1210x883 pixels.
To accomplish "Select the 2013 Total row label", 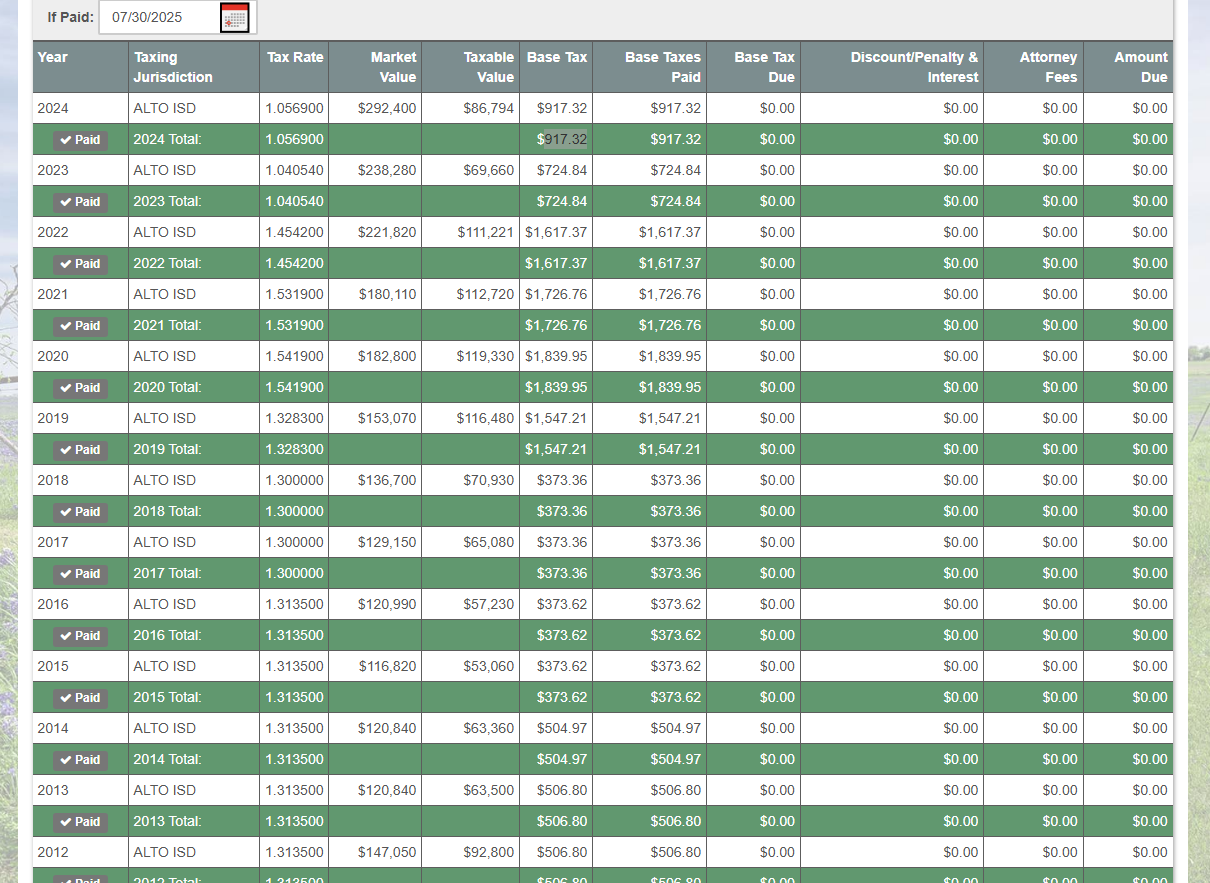I will (x=168, y=821).
